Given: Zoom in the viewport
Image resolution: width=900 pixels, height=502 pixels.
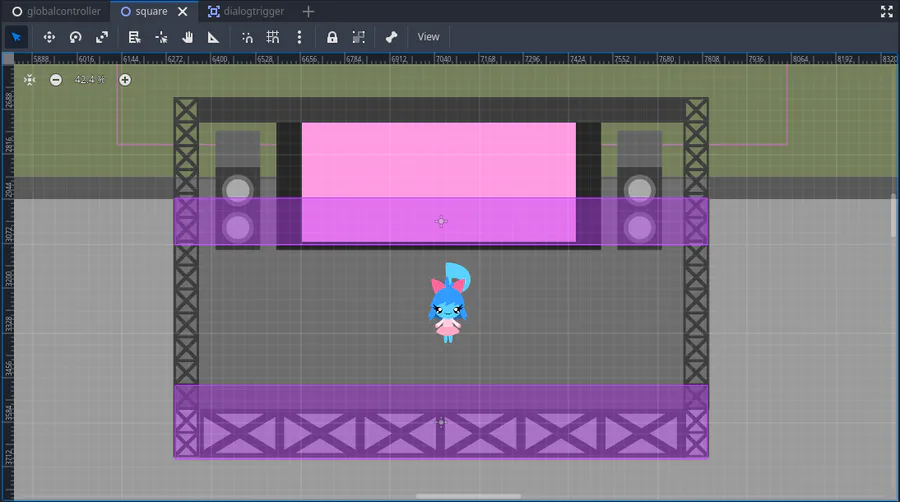Looking at the screenshot, I should coord(125,80).
